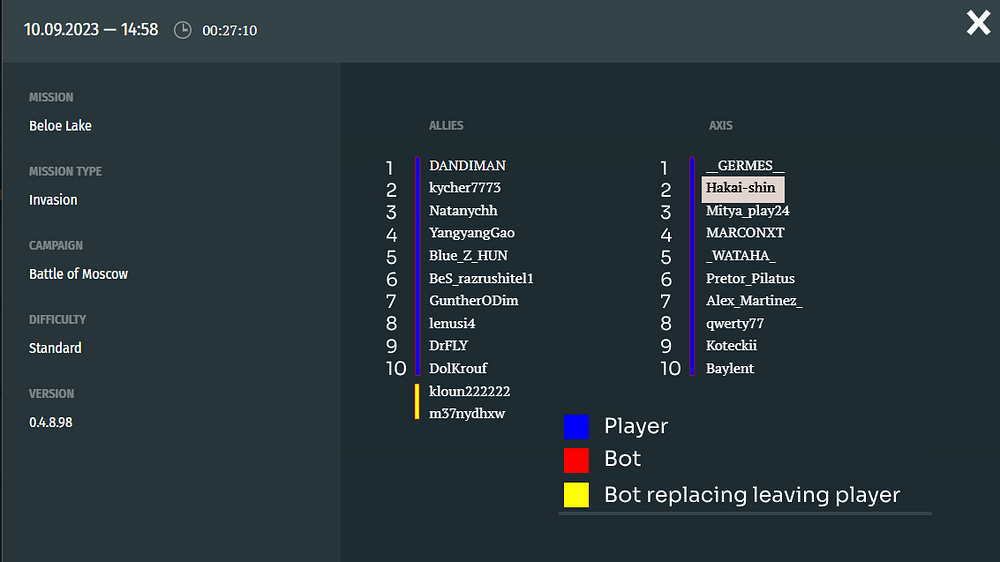
Task: Select highlighted player Hakai-shin
Action: [742, 188]
